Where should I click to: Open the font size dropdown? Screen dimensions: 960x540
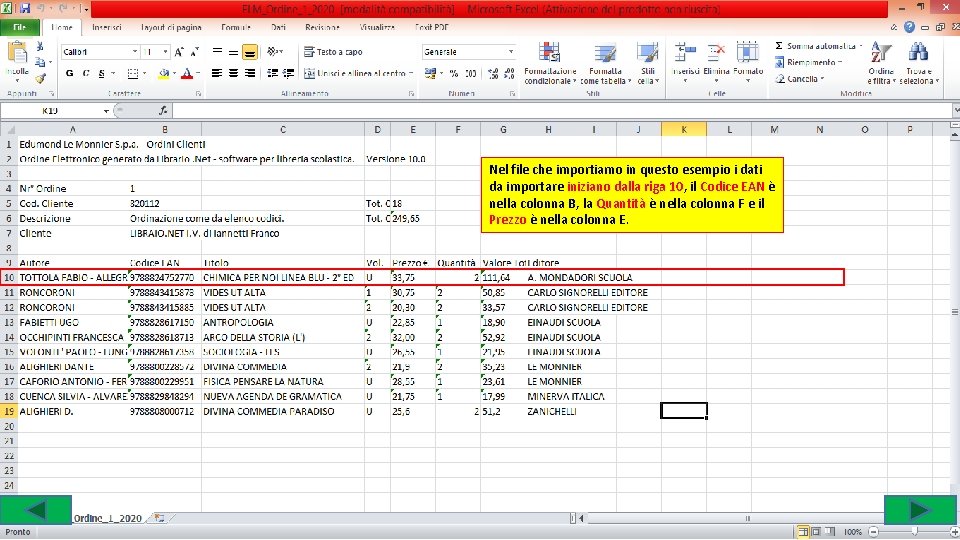(165, 52)
